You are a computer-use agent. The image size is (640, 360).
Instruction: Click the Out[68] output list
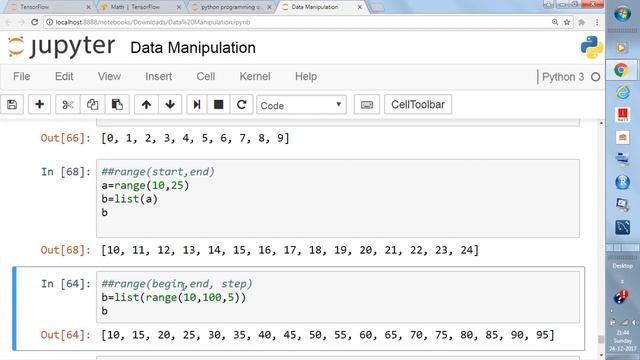(x=290, y=250)
